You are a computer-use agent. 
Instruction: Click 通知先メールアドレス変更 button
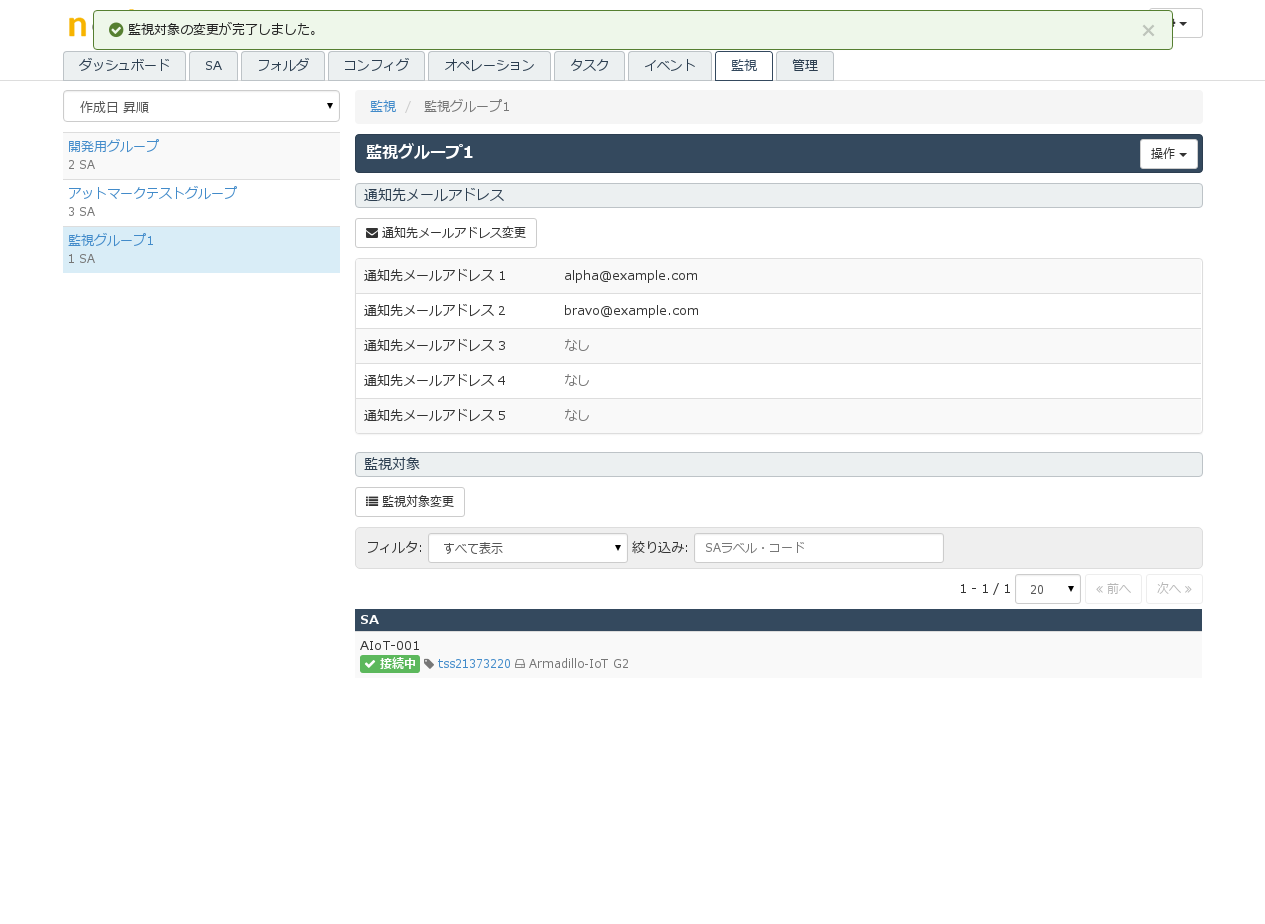click(446, 233)
